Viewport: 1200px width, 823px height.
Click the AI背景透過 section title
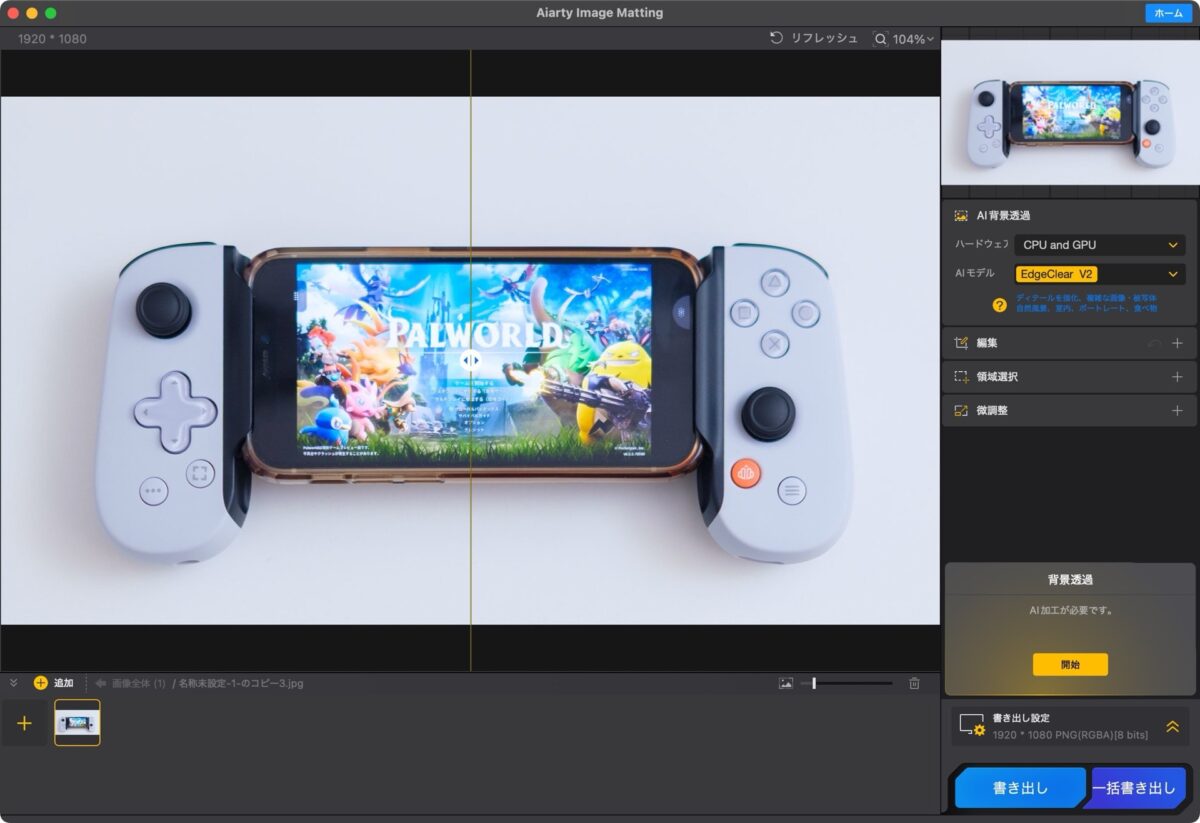[1003, 215]
